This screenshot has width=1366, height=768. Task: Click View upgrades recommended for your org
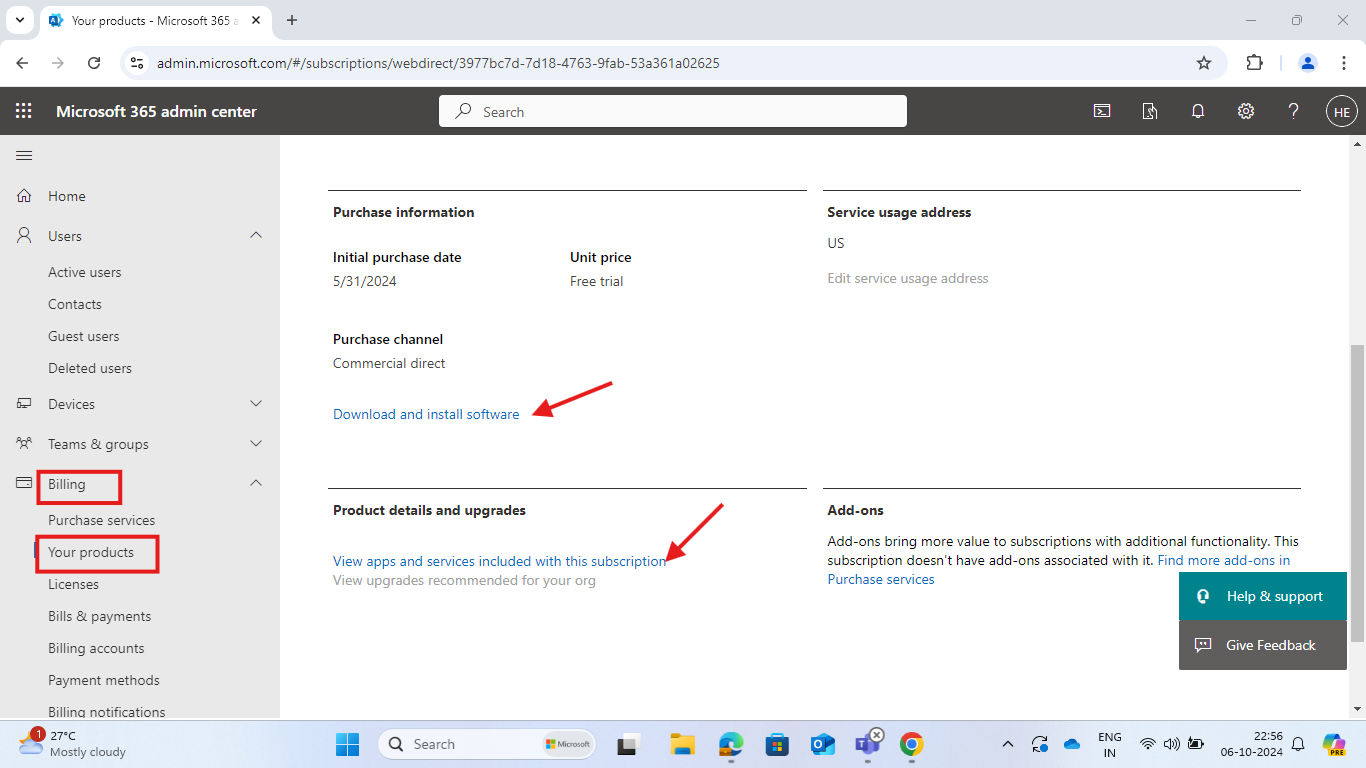click(x=464, y=580)
